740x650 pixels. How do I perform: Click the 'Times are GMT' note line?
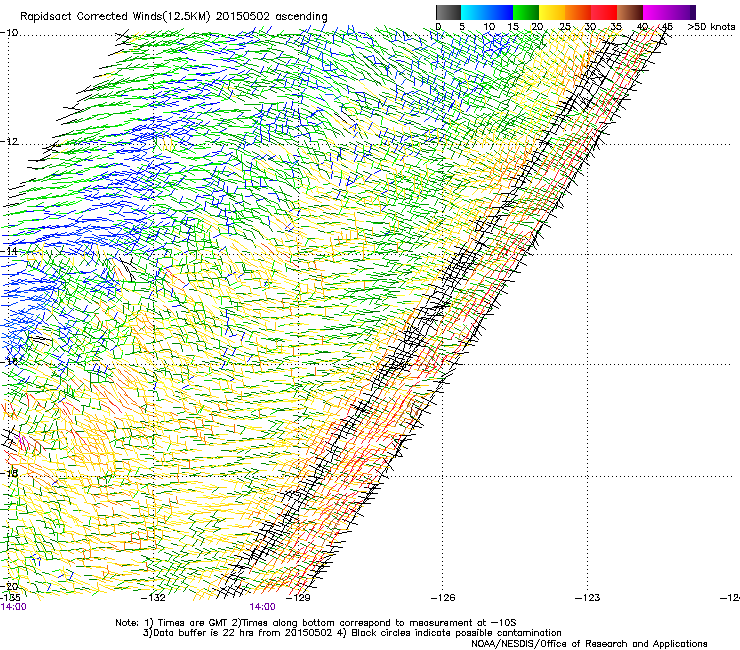(316, 623)
